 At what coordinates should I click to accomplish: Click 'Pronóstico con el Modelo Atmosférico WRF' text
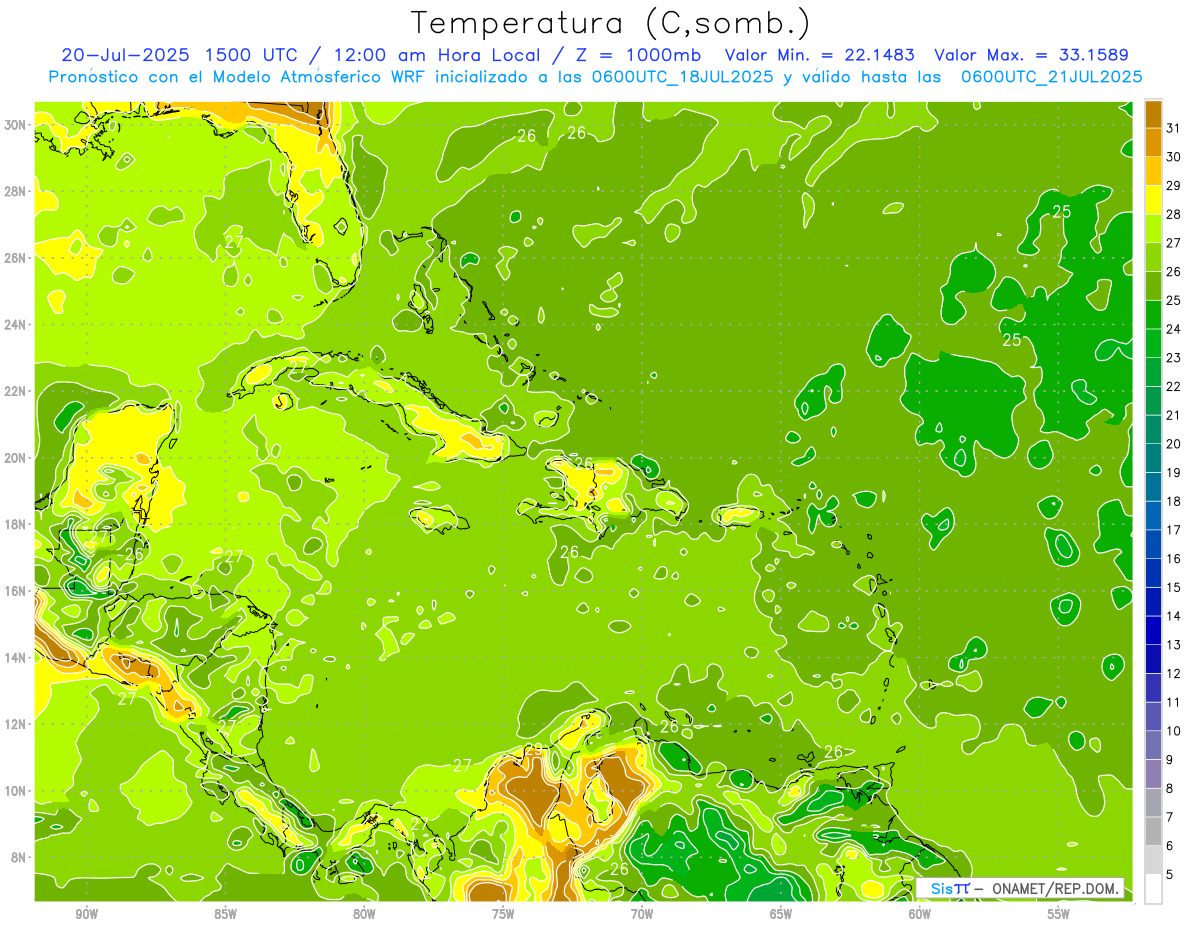[239, 76]
